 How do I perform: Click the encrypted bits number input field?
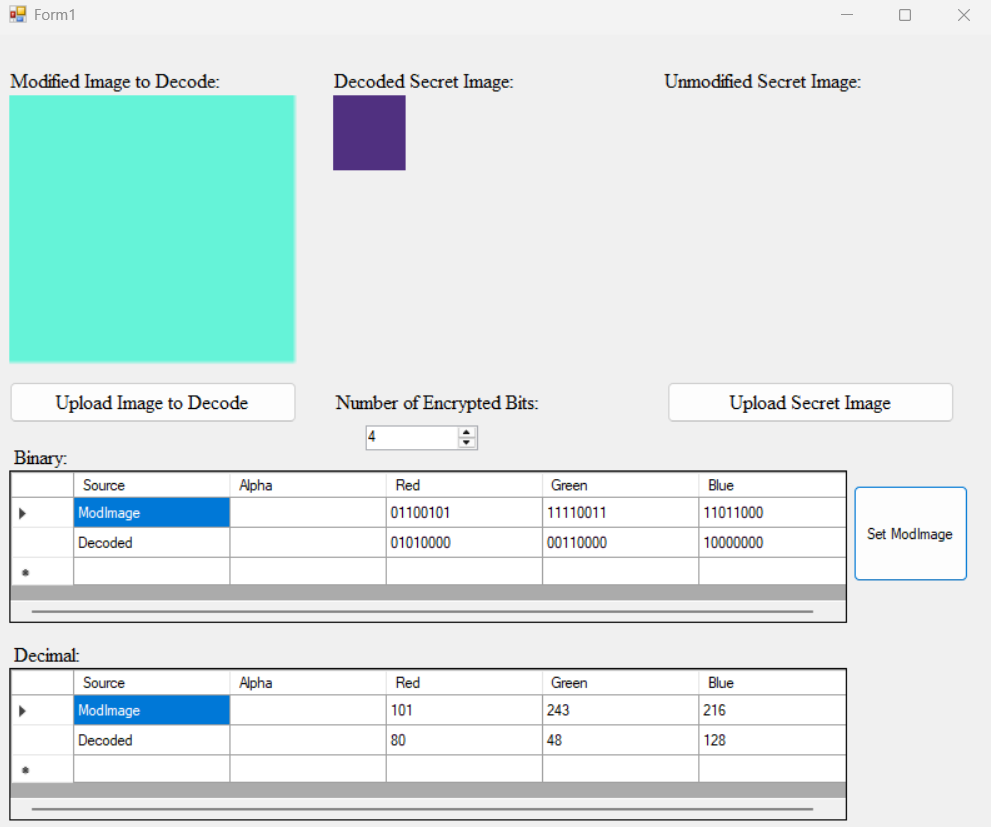411,438
